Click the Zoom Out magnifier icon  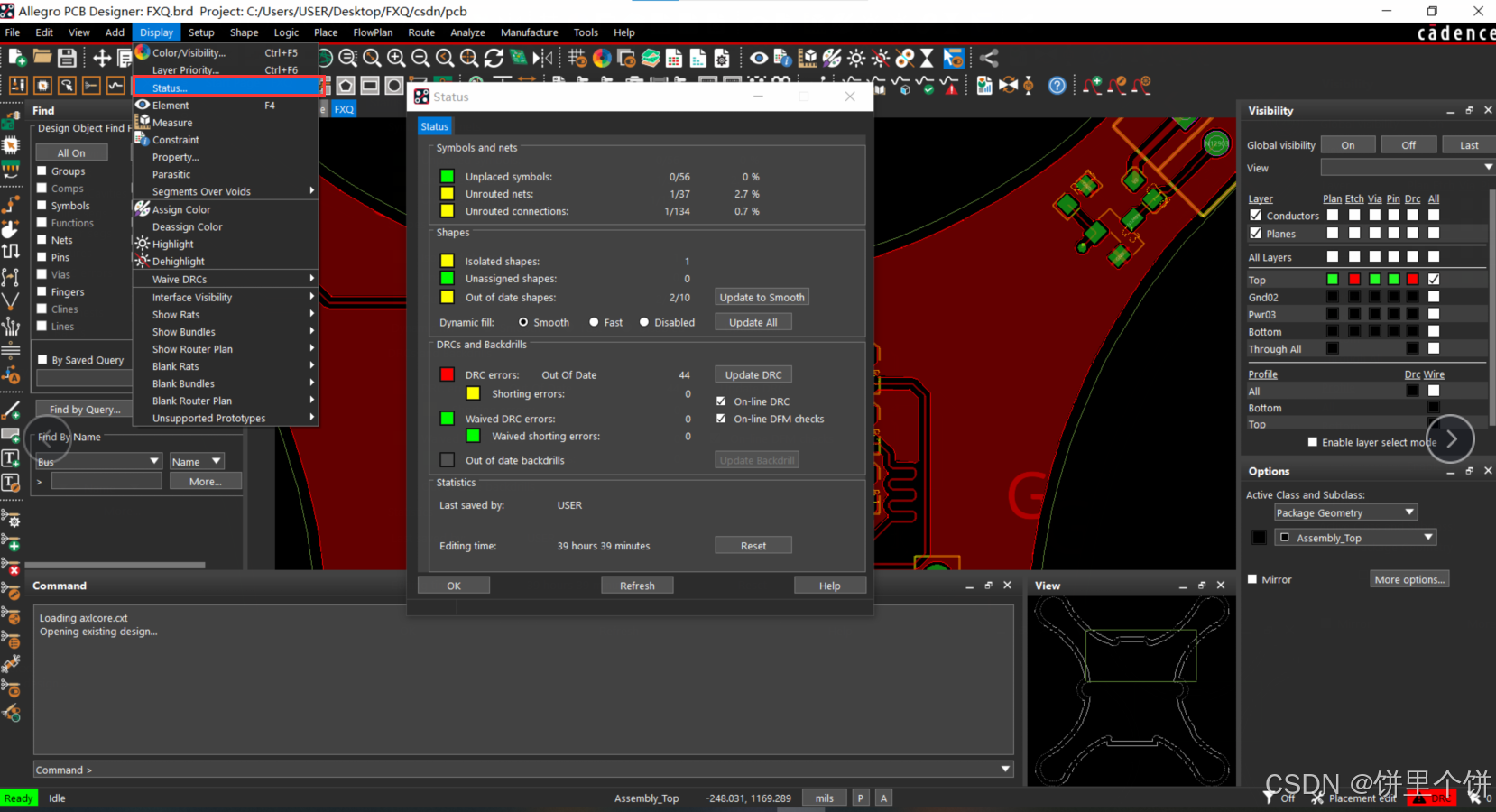pyautogui.click(x=420, y=58)
